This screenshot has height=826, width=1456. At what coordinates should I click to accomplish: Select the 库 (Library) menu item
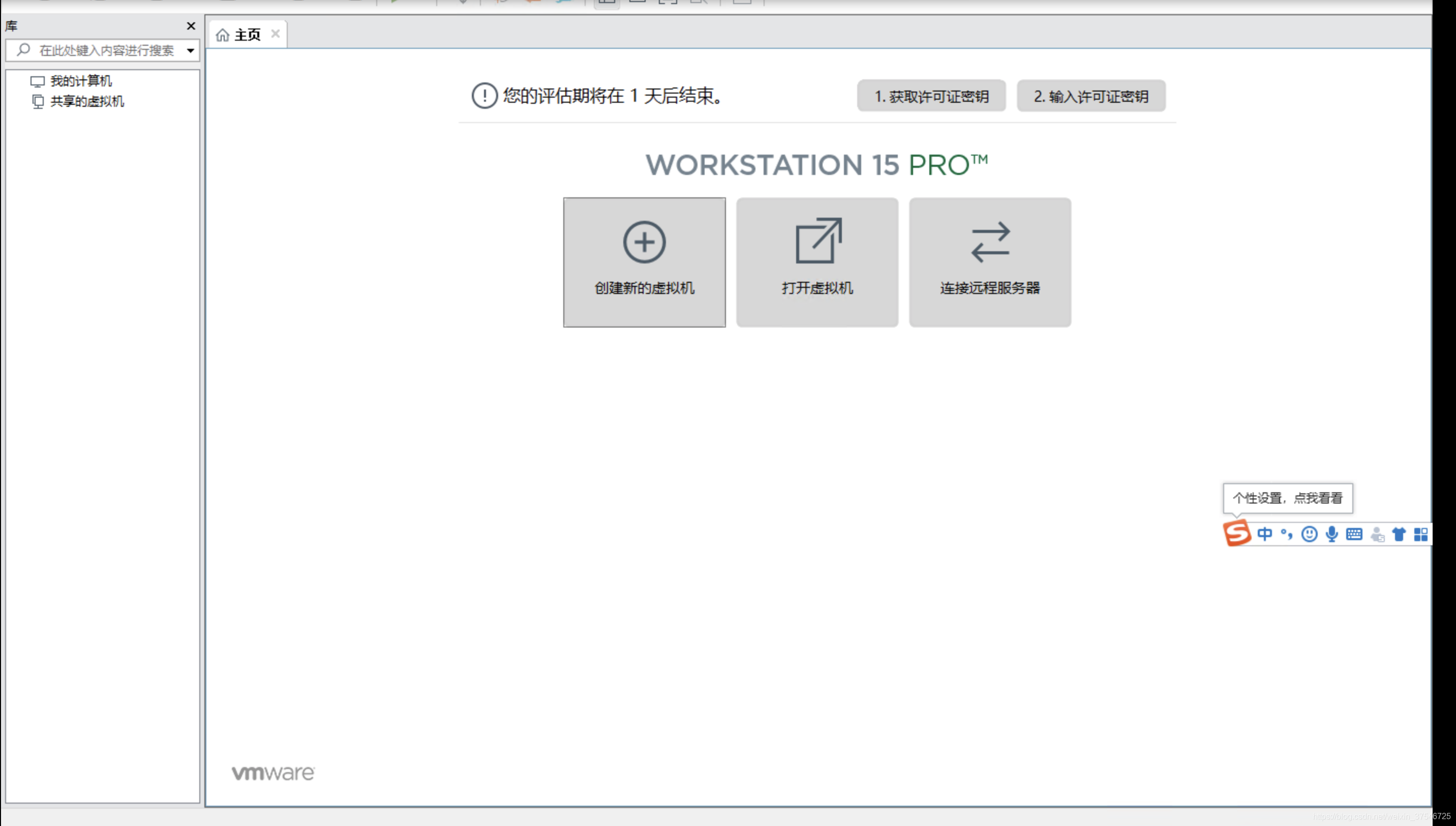click(x=12, y=25)
